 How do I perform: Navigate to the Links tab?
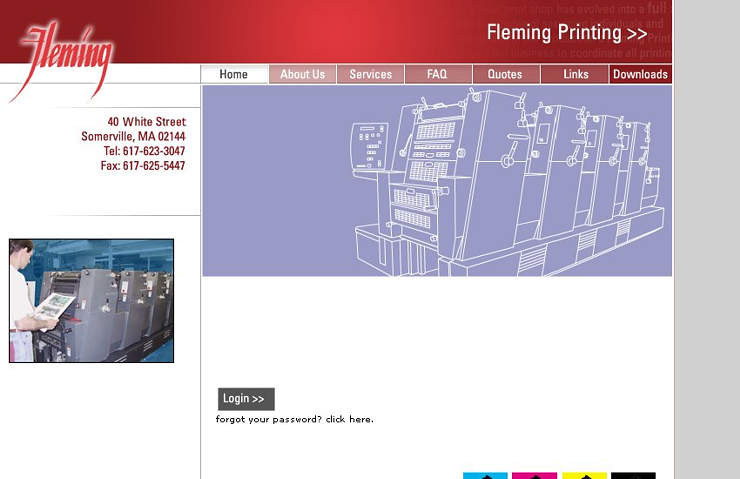(574, 75)
